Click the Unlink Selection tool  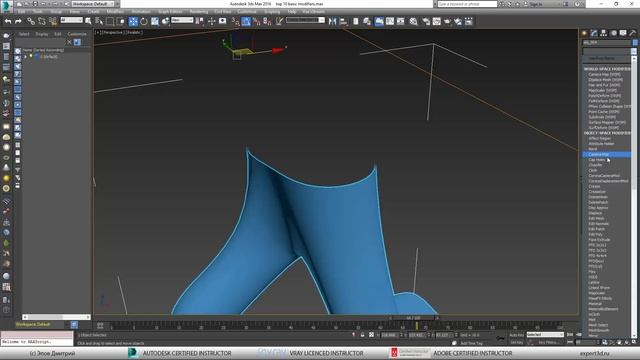click(42, 21)
